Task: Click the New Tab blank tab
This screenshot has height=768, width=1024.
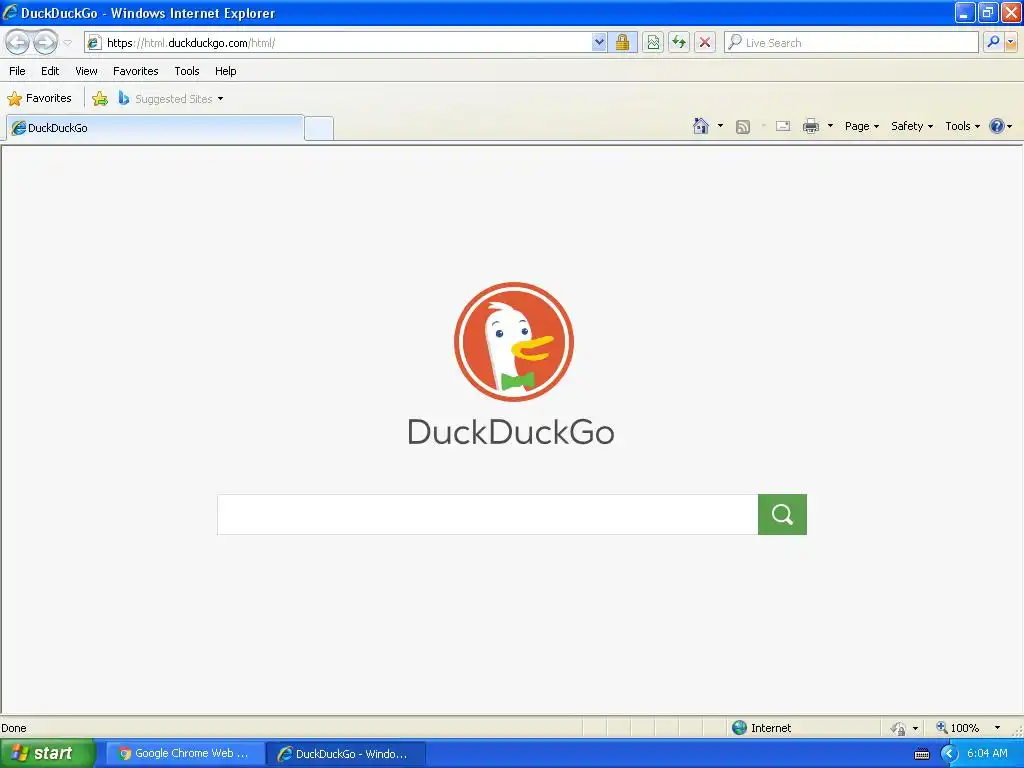Action: tap(319, 128)
